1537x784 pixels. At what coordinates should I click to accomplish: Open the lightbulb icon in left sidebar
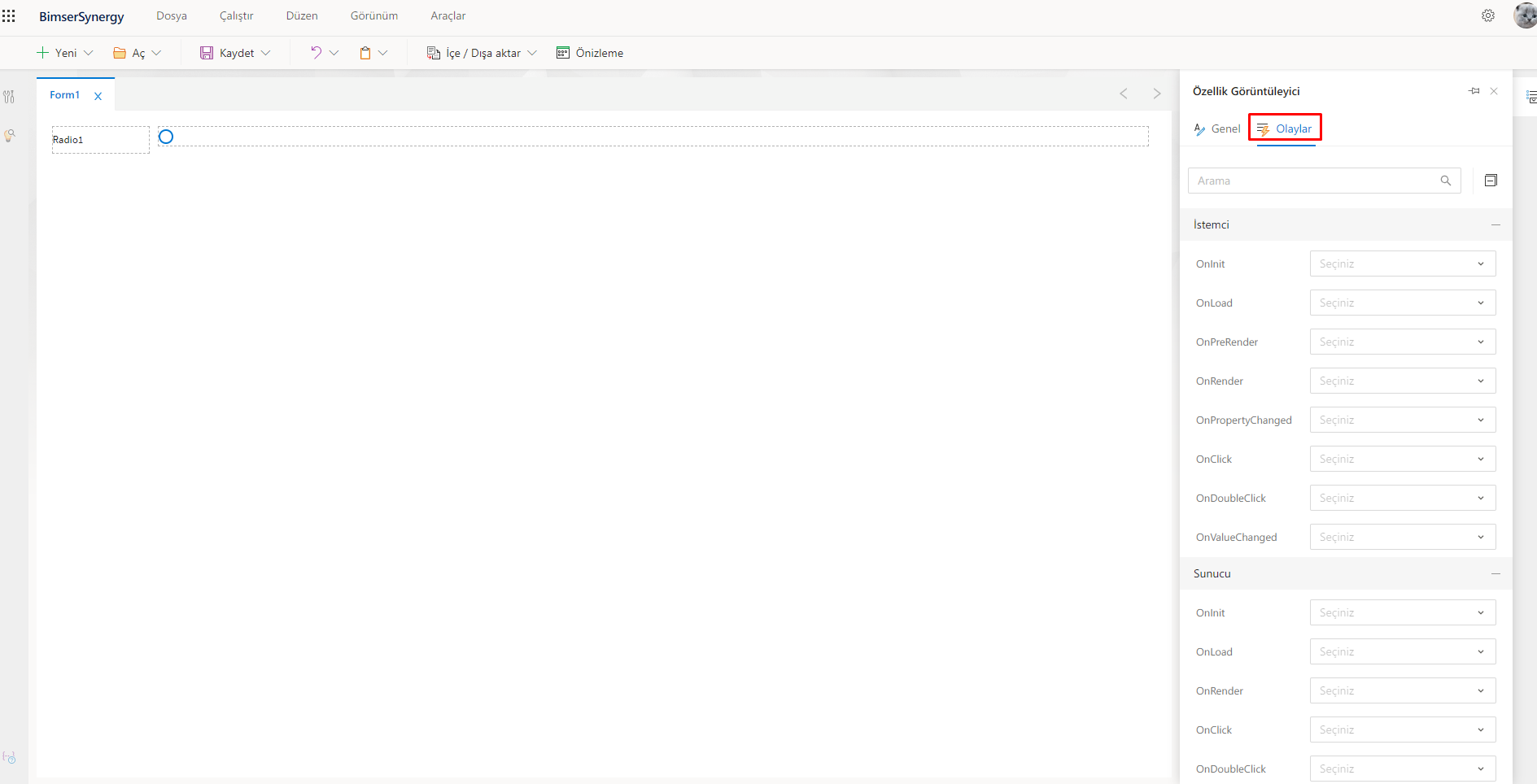tap(9, 136)
